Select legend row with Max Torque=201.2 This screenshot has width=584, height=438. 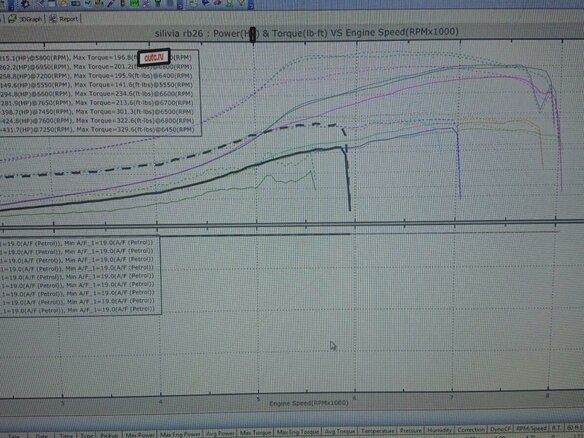click(x=97, y=67)
